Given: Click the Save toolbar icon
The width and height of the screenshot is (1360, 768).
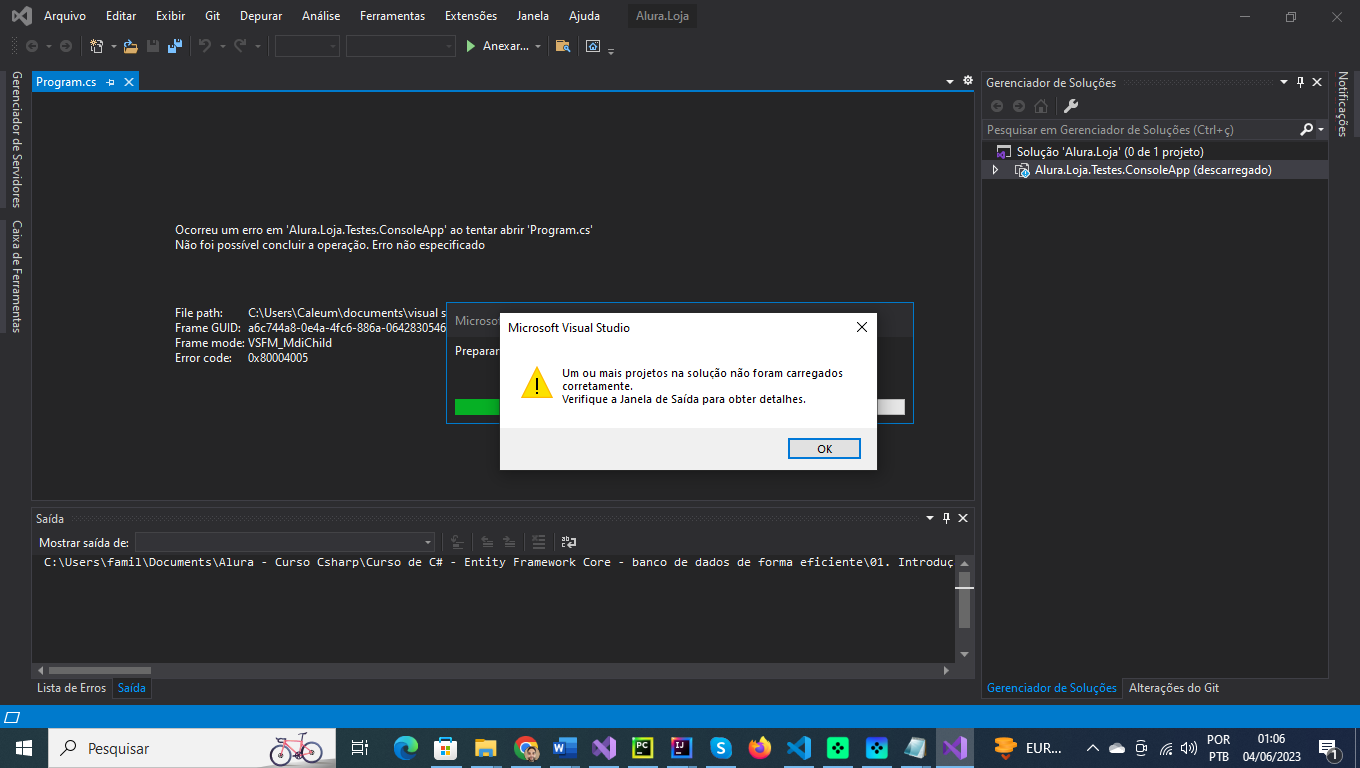Looking at the screenshot, I should pyautogui.click(x=153, y=46).
